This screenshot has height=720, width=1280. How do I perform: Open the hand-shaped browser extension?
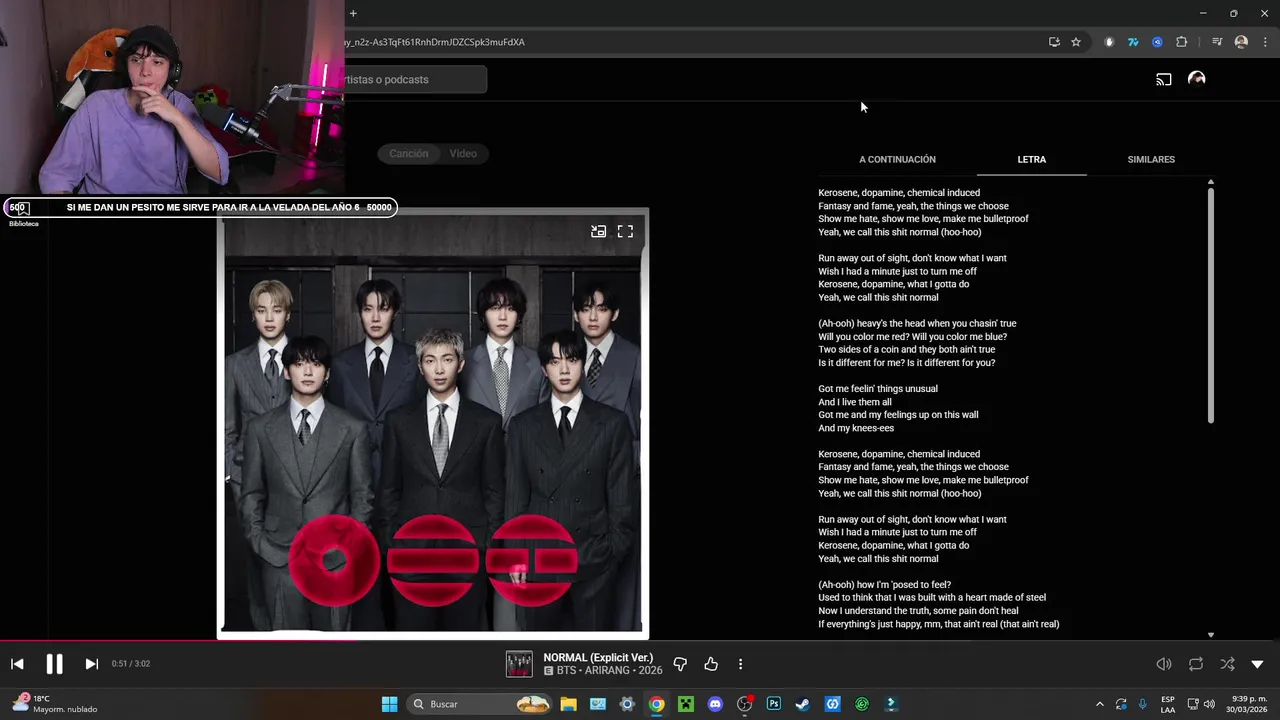pos(1109,42)
